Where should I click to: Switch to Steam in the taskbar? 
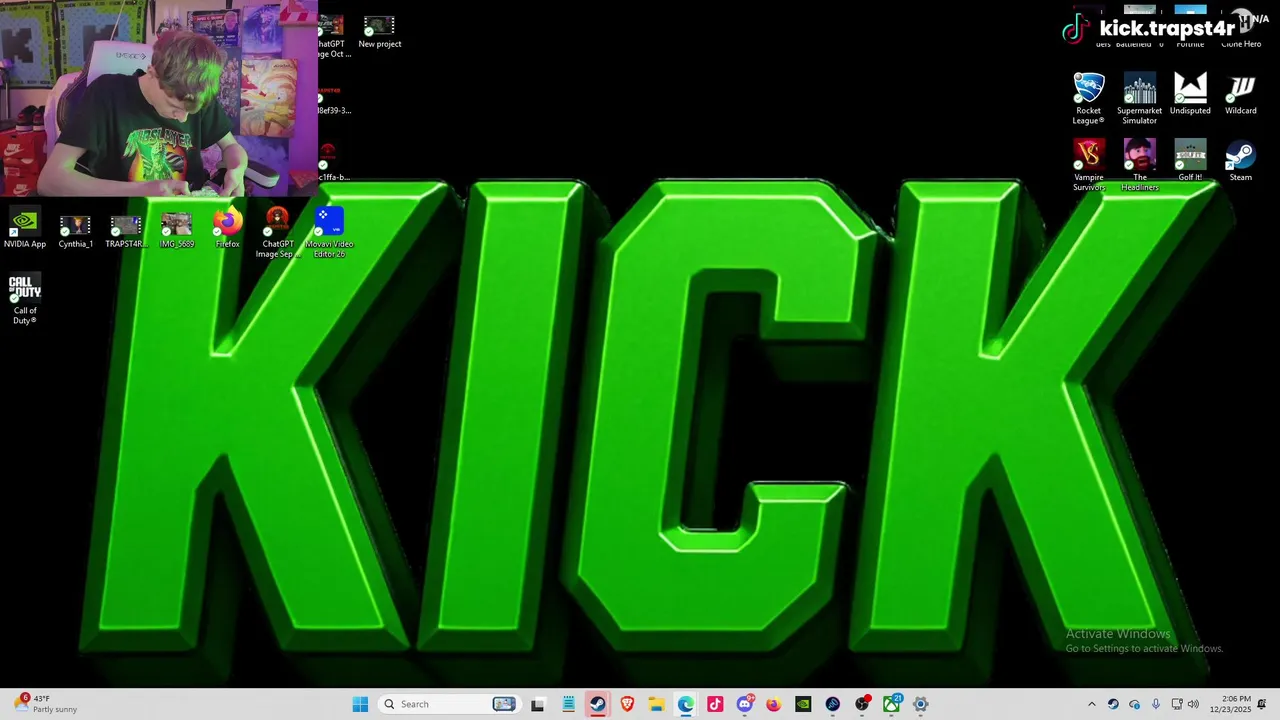click(x=597, y=704)
